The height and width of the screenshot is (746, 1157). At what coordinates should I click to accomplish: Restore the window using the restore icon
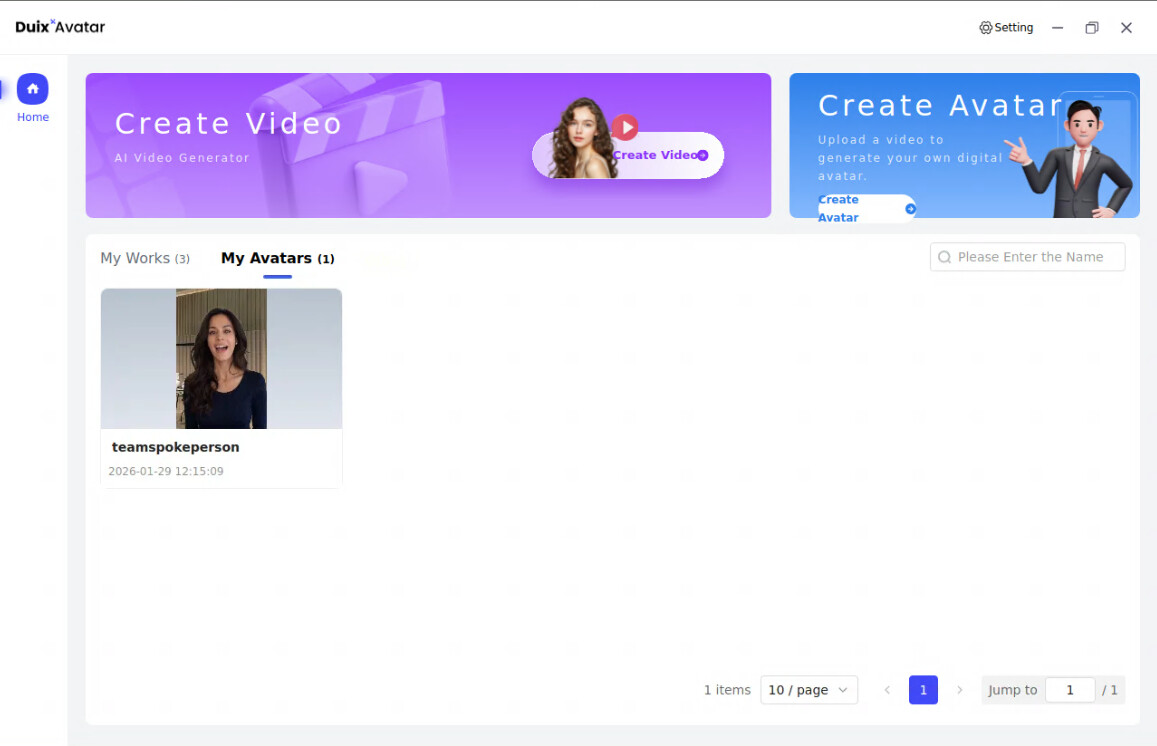point(1091,28)
